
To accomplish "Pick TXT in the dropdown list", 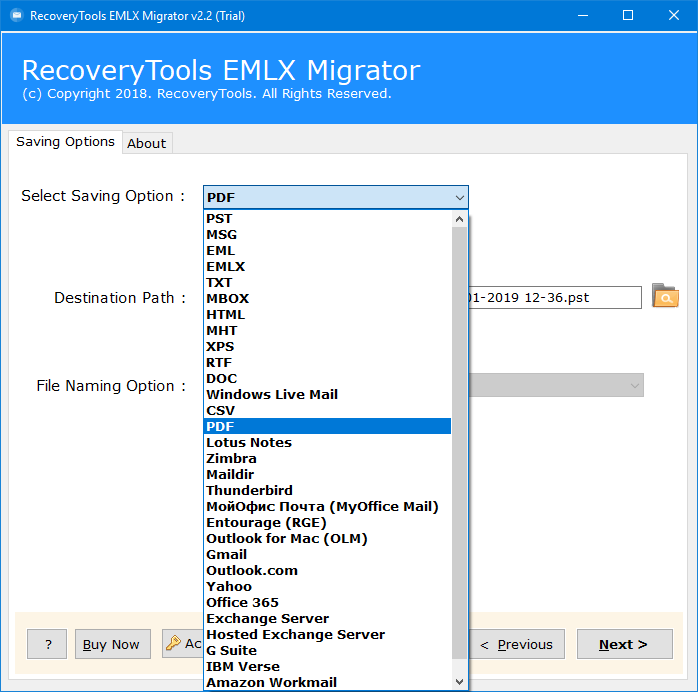I will (x=327, y=283).
